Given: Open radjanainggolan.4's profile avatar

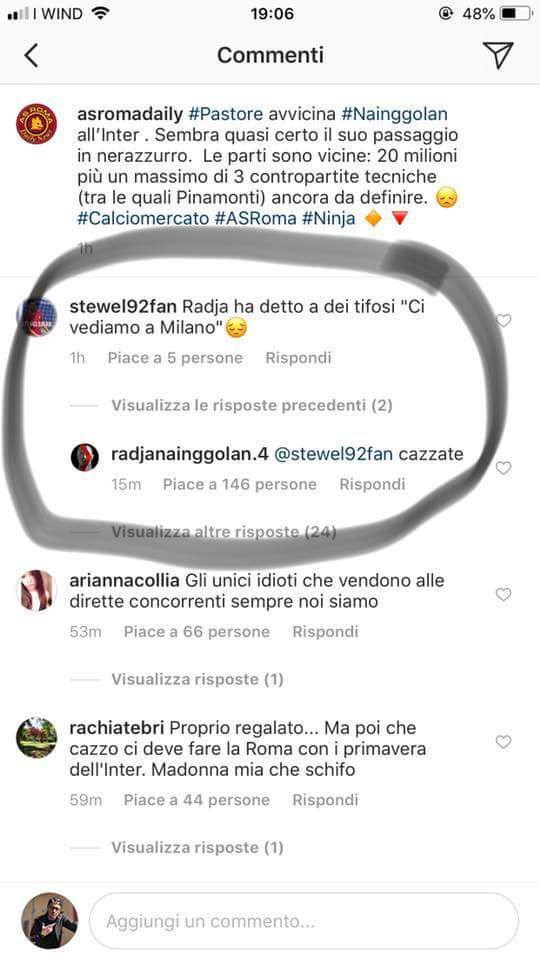Looking at the screenshot, I should [84, 457].
